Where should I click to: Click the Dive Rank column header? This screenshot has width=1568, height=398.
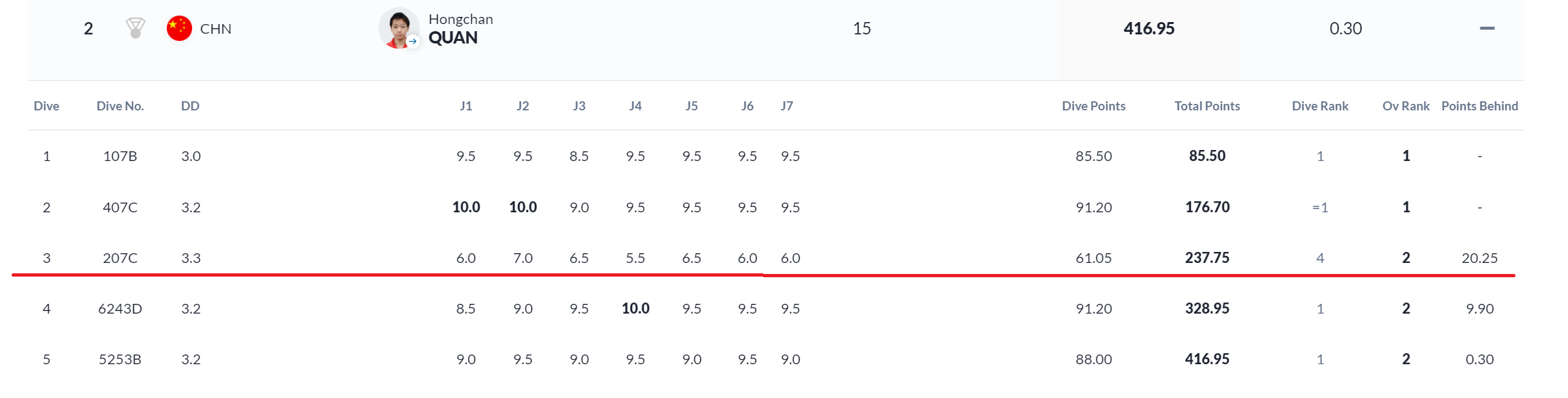tap(1319, 106)
